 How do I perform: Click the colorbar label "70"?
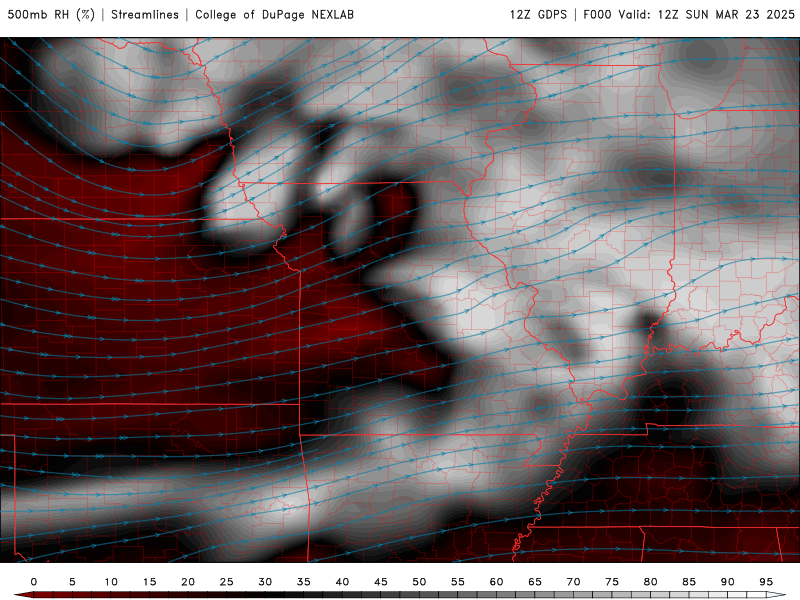[573, 582]
